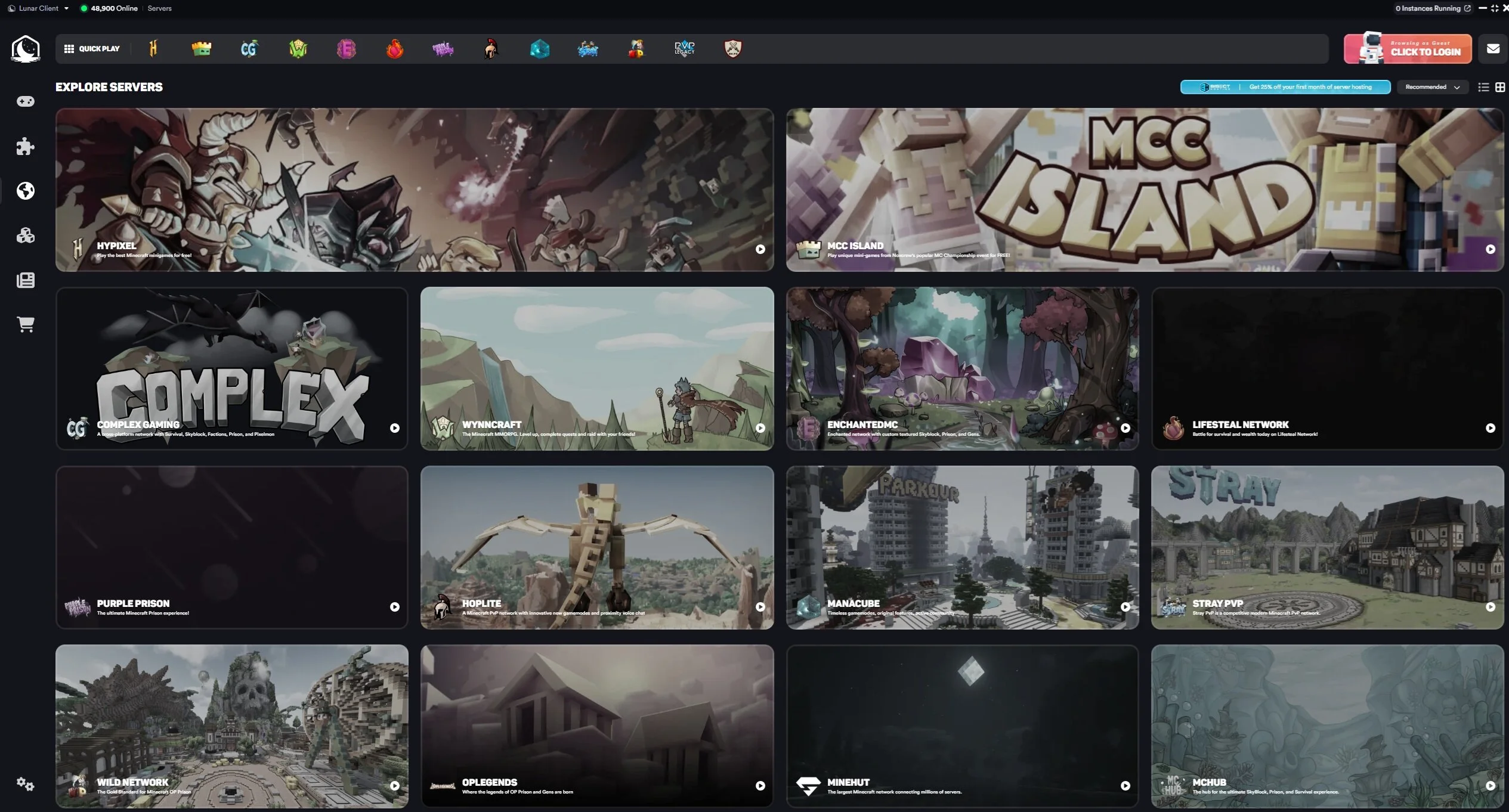Image resolution: width=1509 pixels, height=812 pixels.
Task: Select the PvP Legacy quick play icon
Action: [x=684, y=49]
